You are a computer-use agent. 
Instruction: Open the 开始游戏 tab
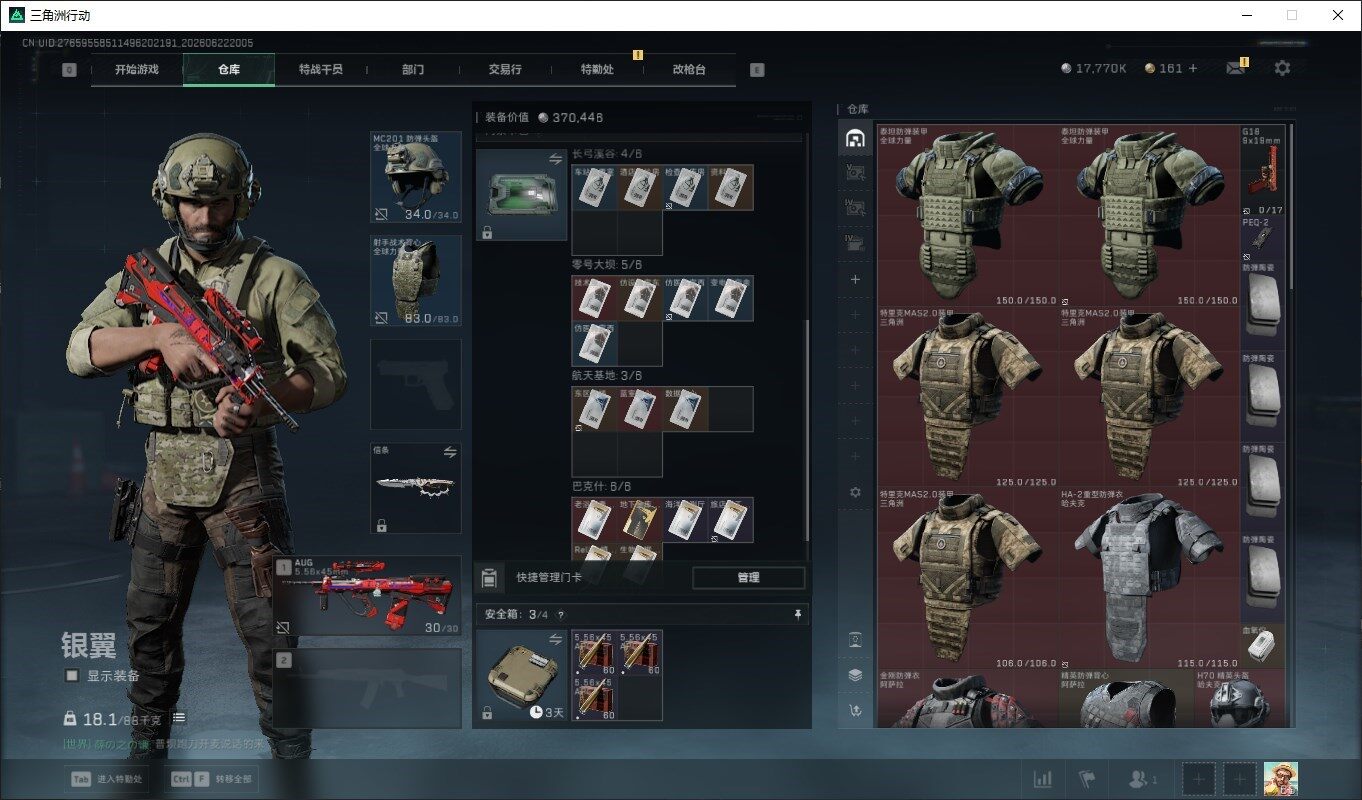coord(136,70)
